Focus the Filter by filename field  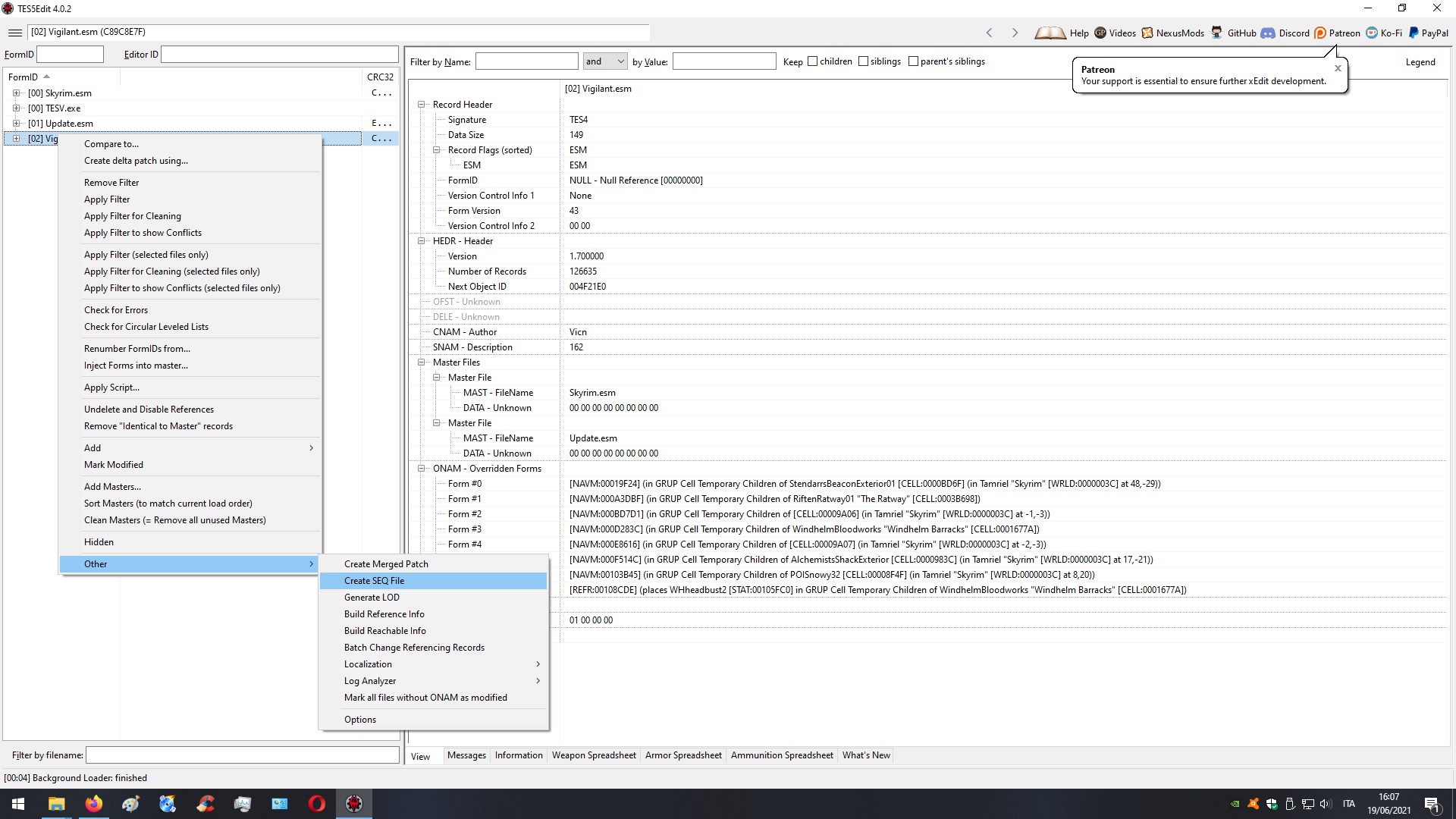[243, 755]
